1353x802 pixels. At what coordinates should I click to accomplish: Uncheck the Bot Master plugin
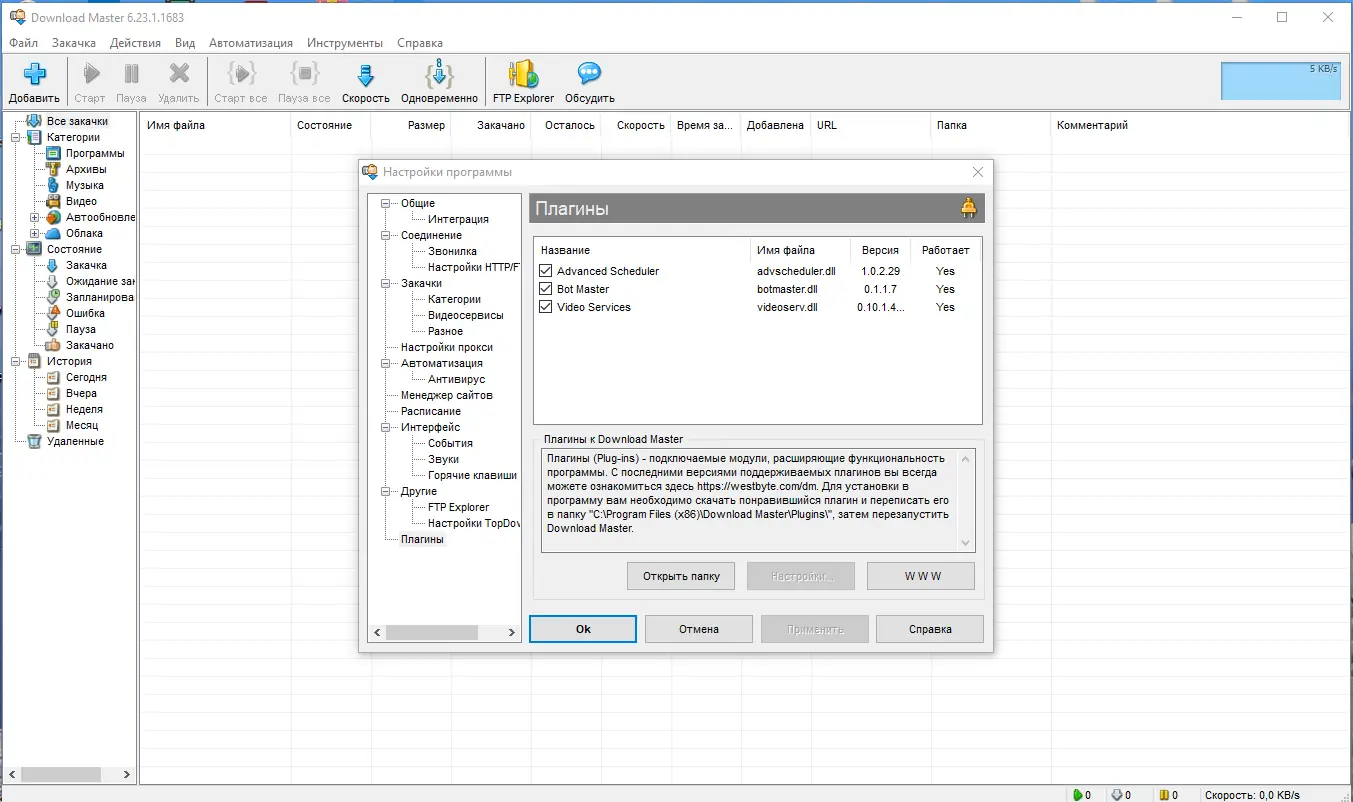pos(545,289)
